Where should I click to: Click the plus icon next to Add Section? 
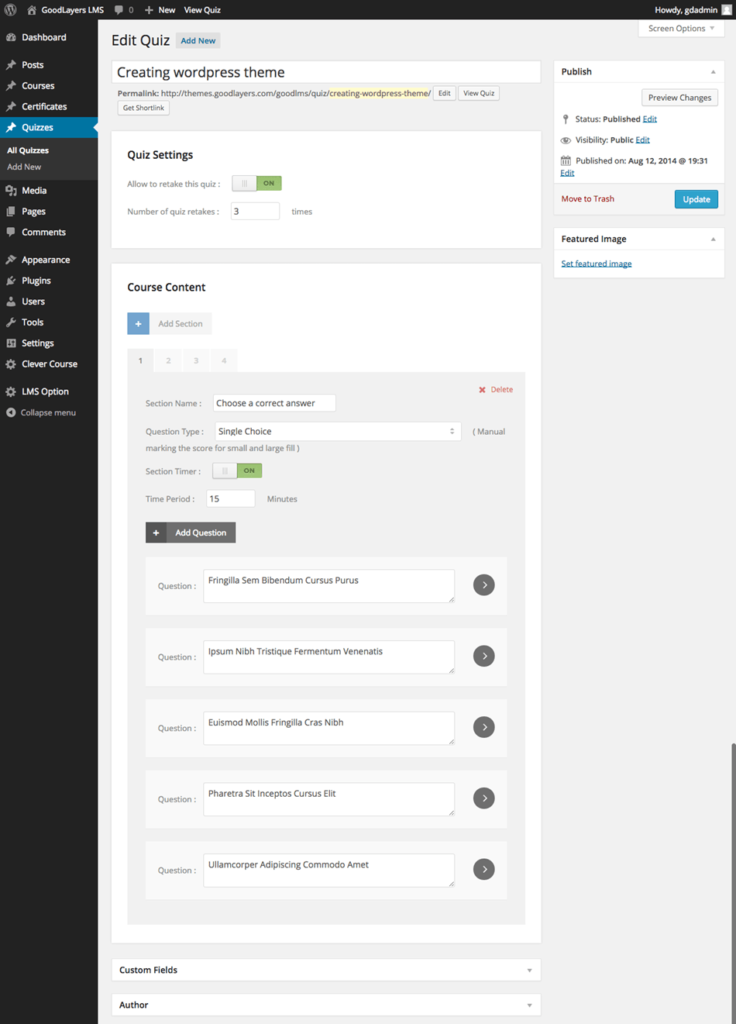[137, 323]
